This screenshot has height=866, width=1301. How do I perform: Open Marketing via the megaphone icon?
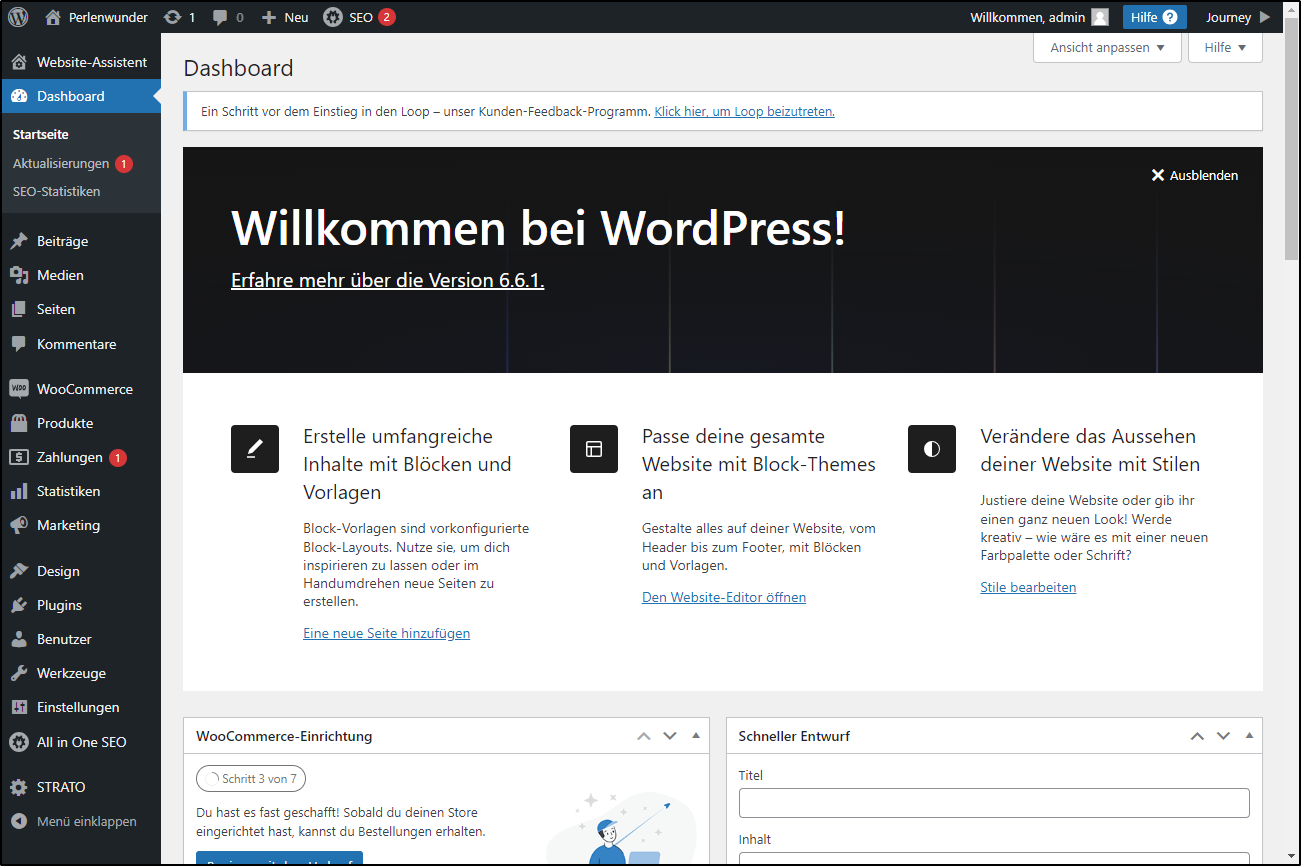click(22, 525)
